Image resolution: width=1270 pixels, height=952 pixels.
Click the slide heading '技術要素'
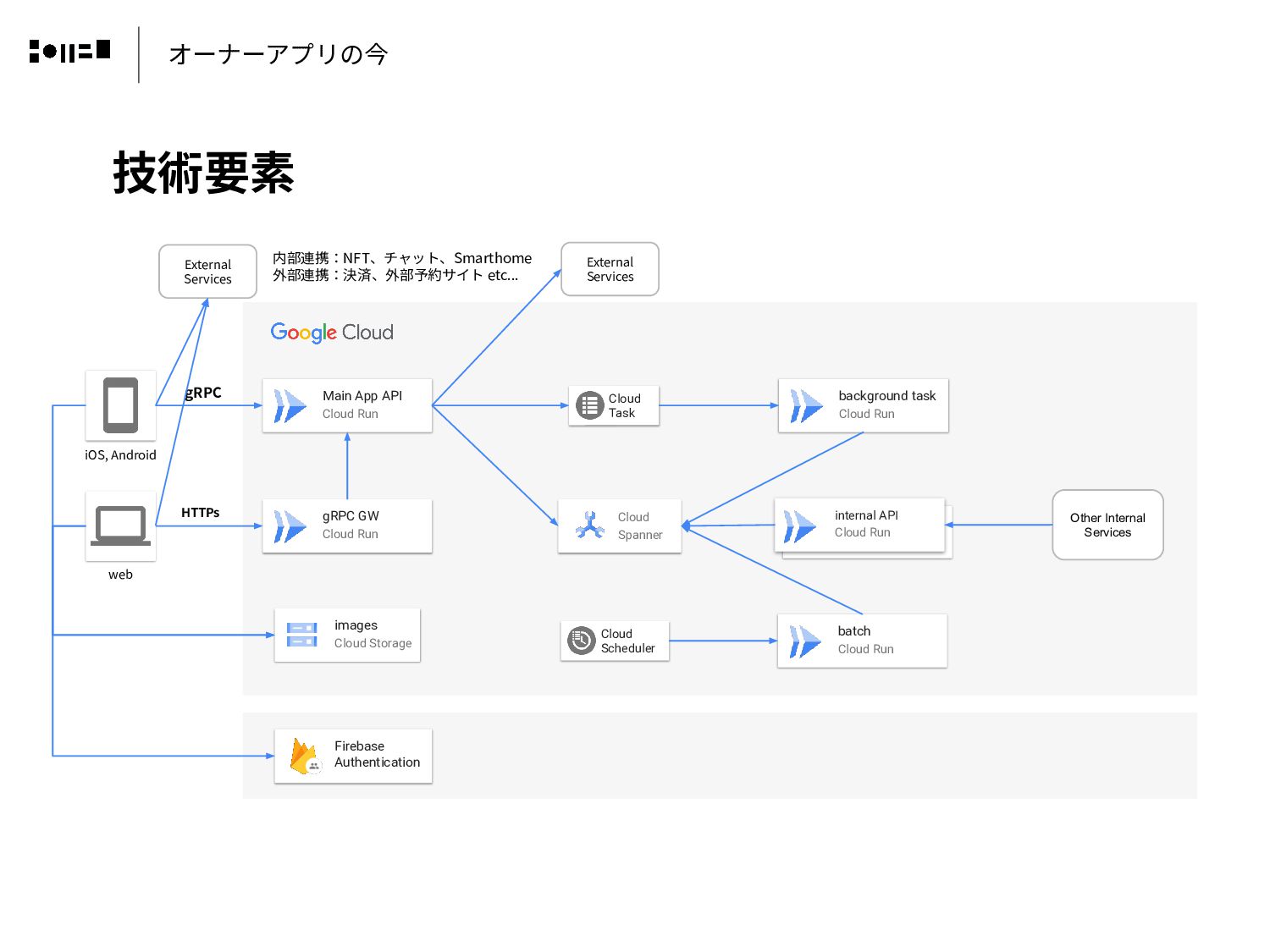203,173
